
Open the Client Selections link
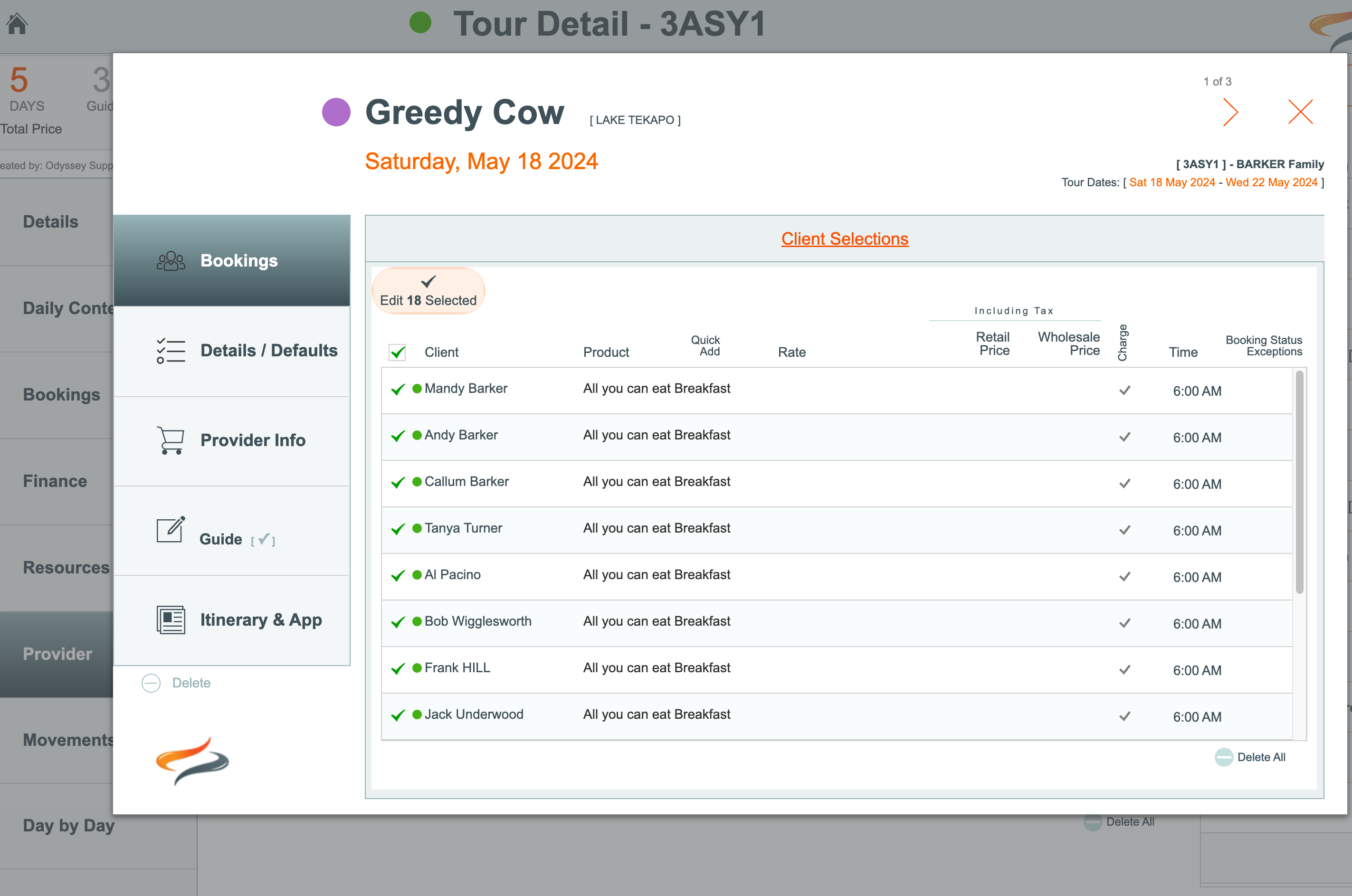coord(844,239)
